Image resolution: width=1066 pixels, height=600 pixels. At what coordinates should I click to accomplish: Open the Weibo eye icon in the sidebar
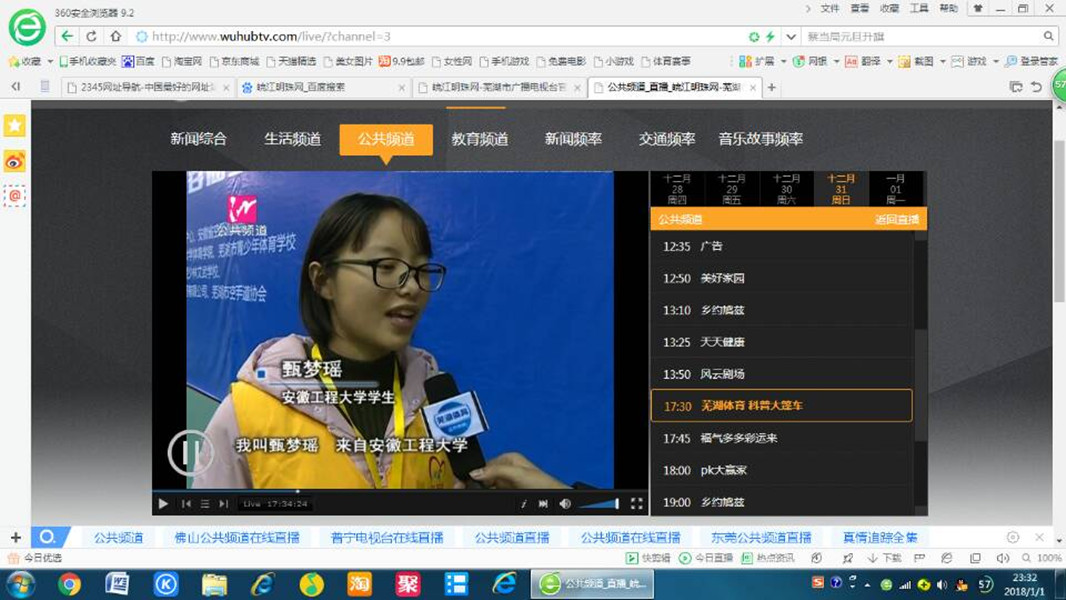tap(14, 161)
